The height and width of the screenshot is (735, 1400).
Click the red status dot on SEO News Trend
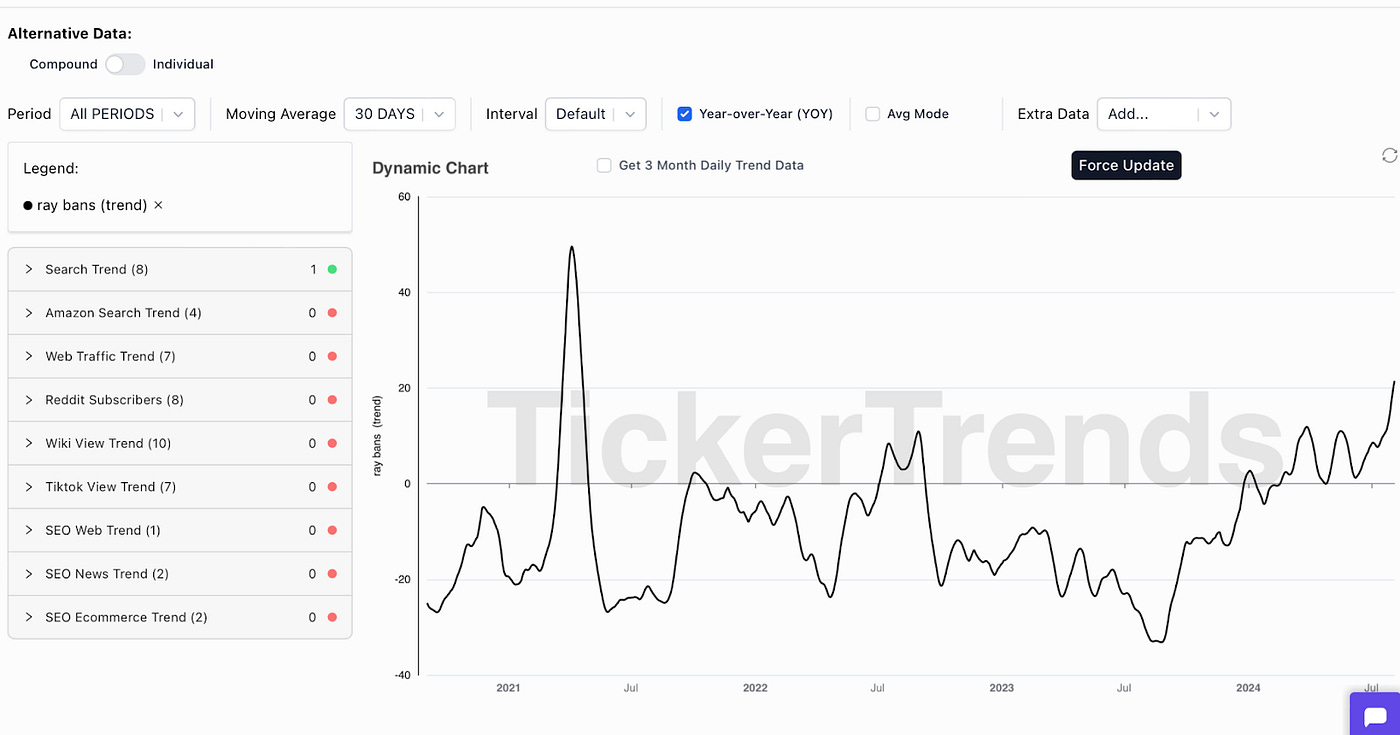tap(332, 574)
